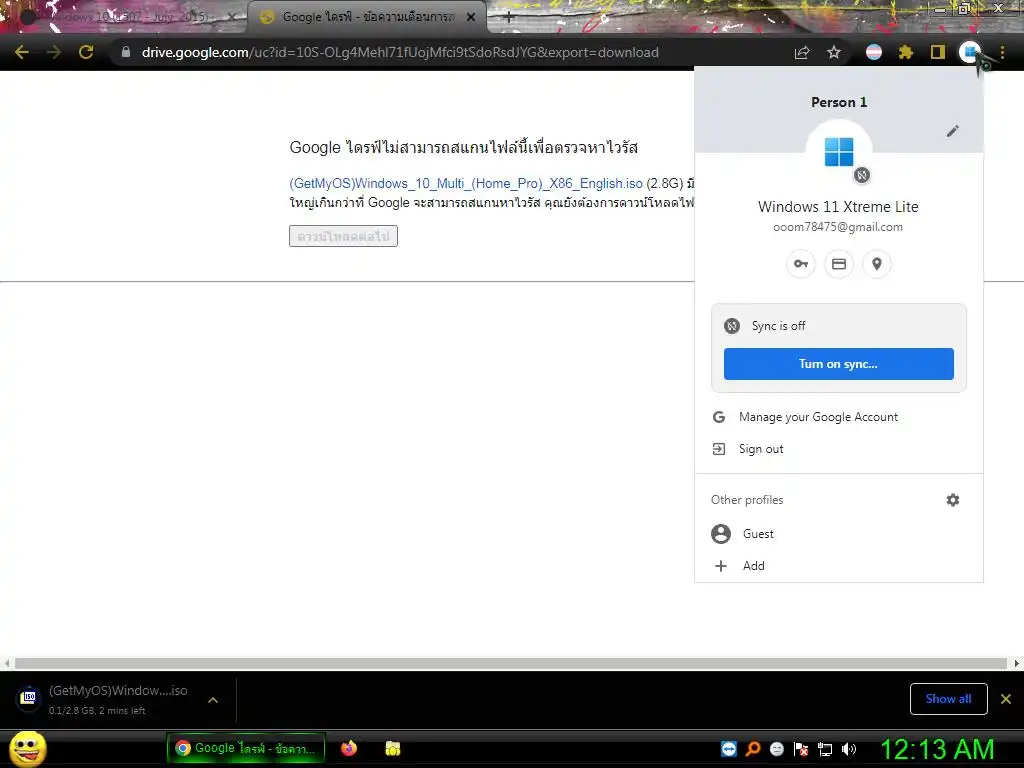
Task: Open TeamViewer tray icon
Action: point(729,749)
